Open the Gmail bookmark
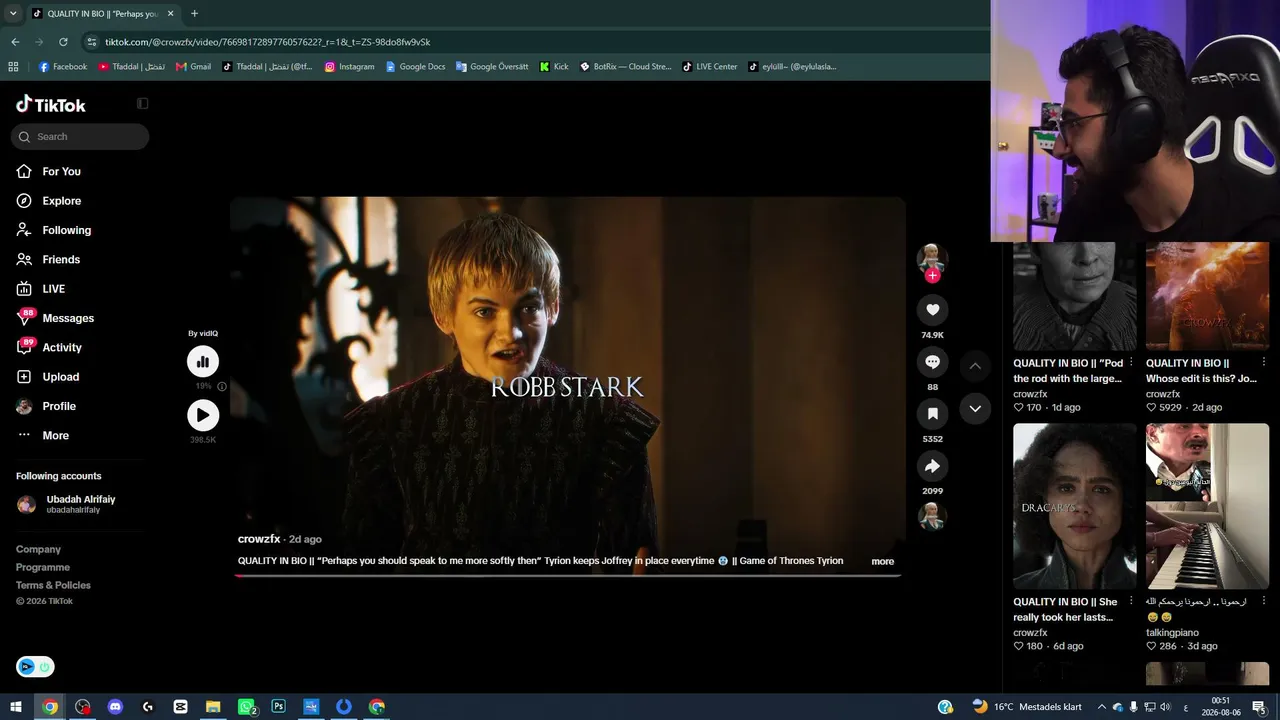Screen dimensions: 1280x720 pyautogui.click(x=193, y=67)
